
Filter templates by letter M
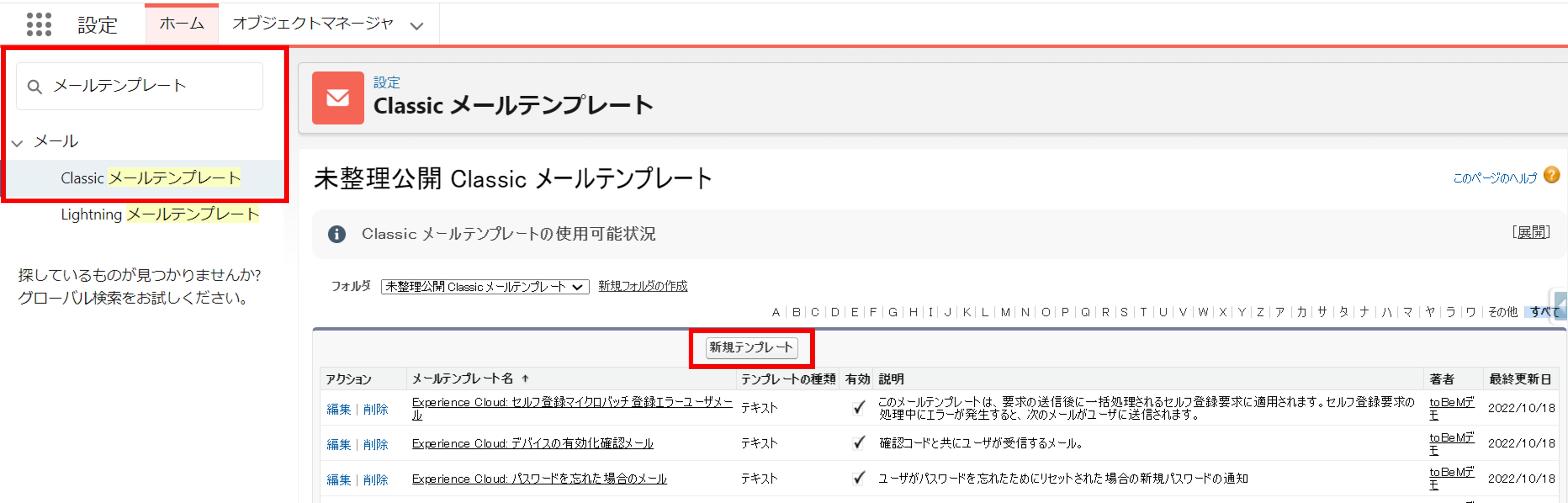(x=1005, y=312)
